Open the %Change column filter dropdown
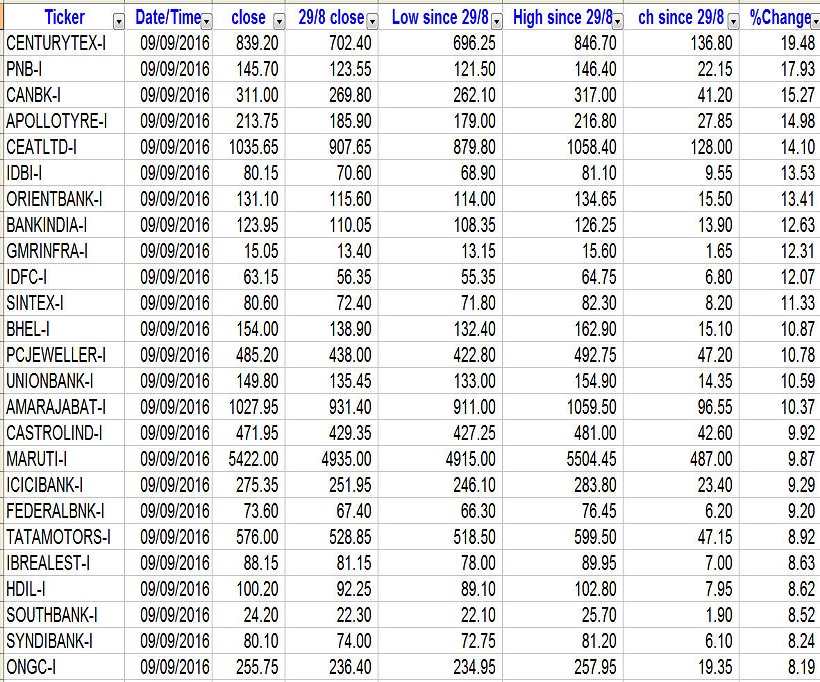The image size is (820, 682). (814, 20)
